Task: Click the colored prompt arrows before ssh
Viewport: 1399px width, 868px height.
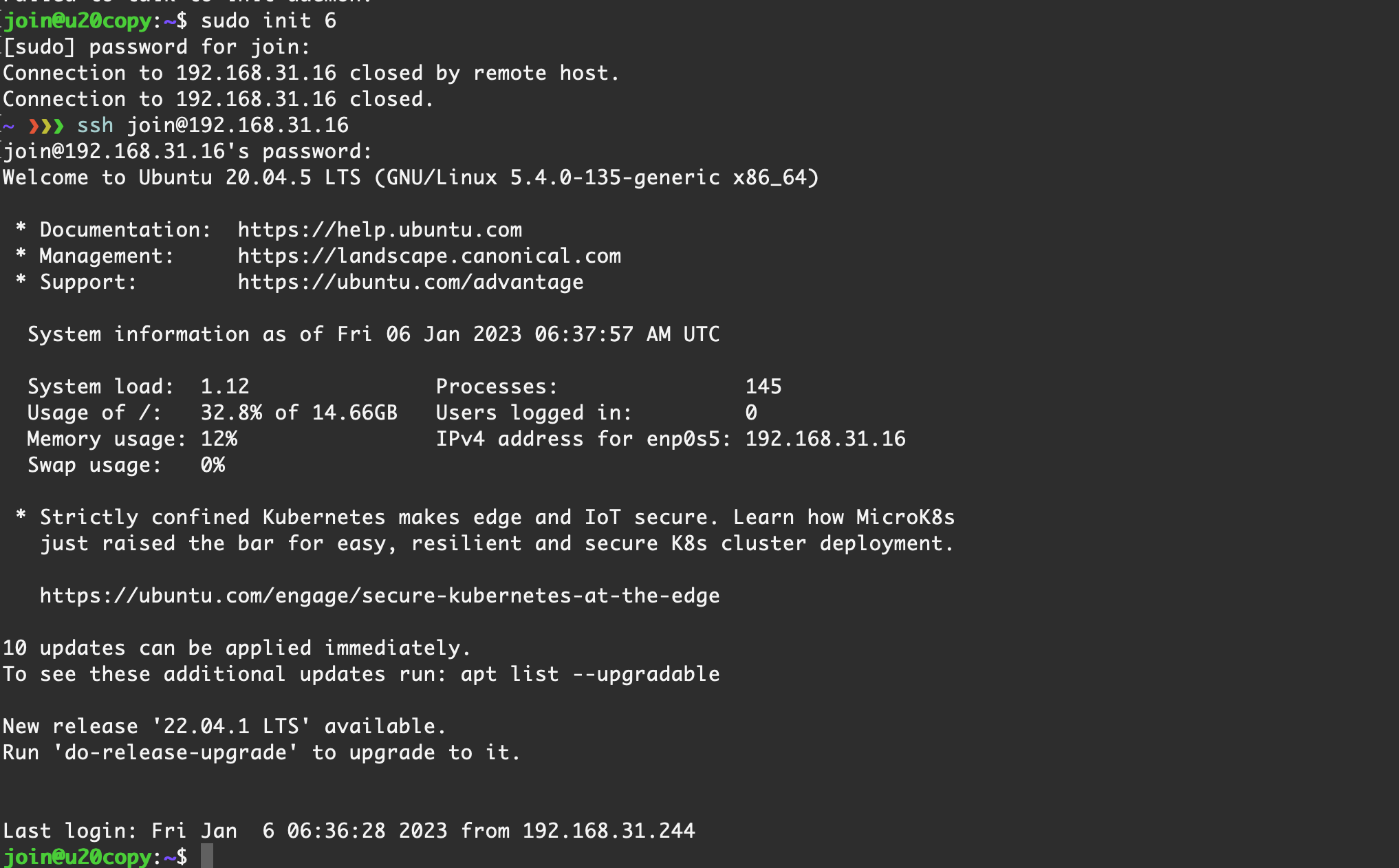Action: (x=46, y=126)
